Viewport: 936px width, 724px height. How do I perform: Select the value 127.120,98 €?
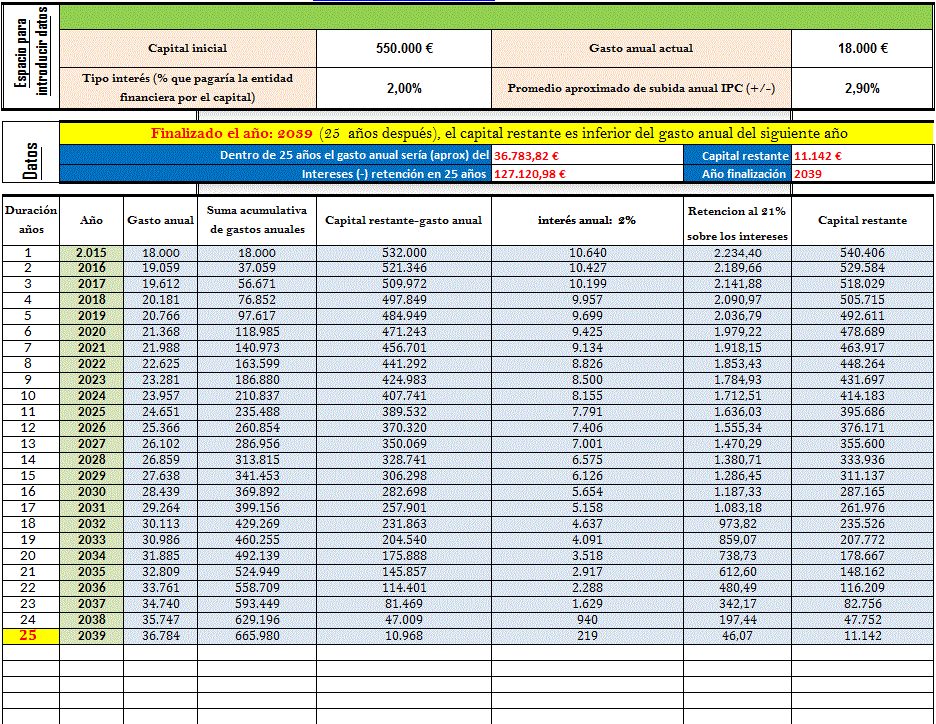[587, 174]
